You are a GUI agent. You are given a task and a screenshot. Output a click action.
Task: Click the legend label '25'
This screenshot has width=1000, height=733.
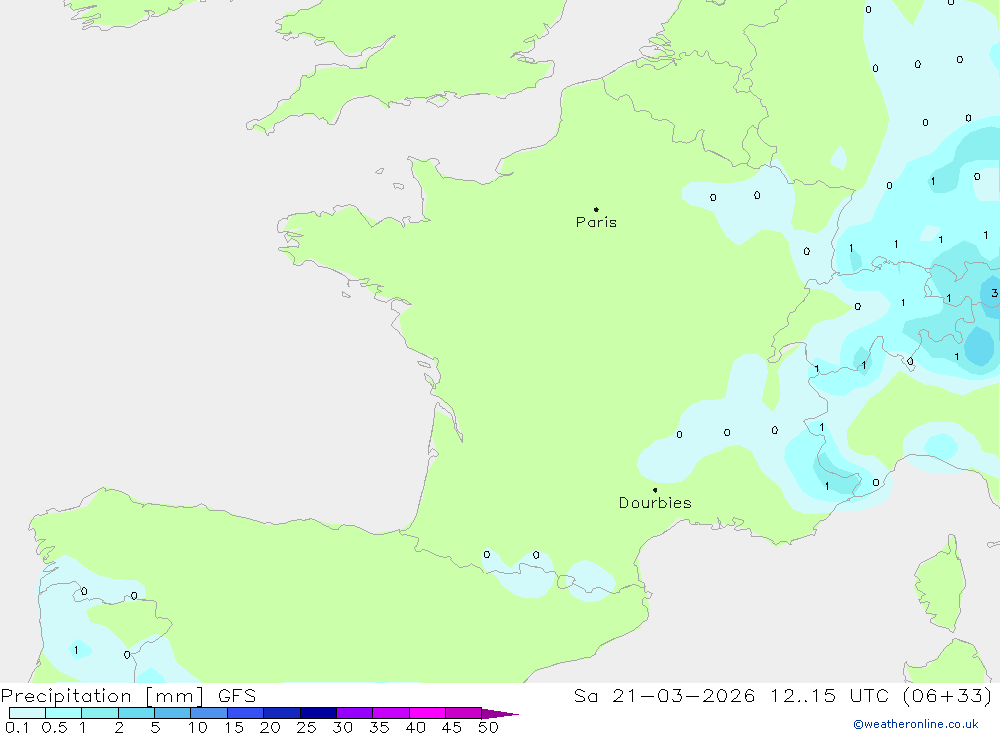306,727
